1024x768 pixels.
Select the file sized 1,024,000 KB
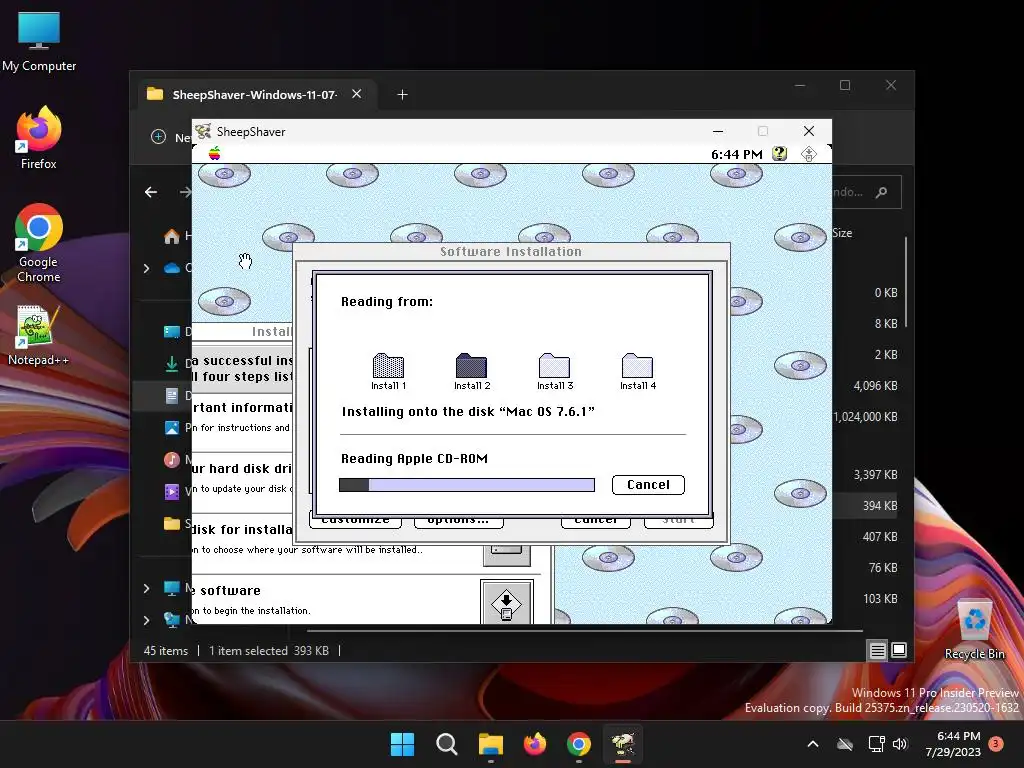coord(865,417)
